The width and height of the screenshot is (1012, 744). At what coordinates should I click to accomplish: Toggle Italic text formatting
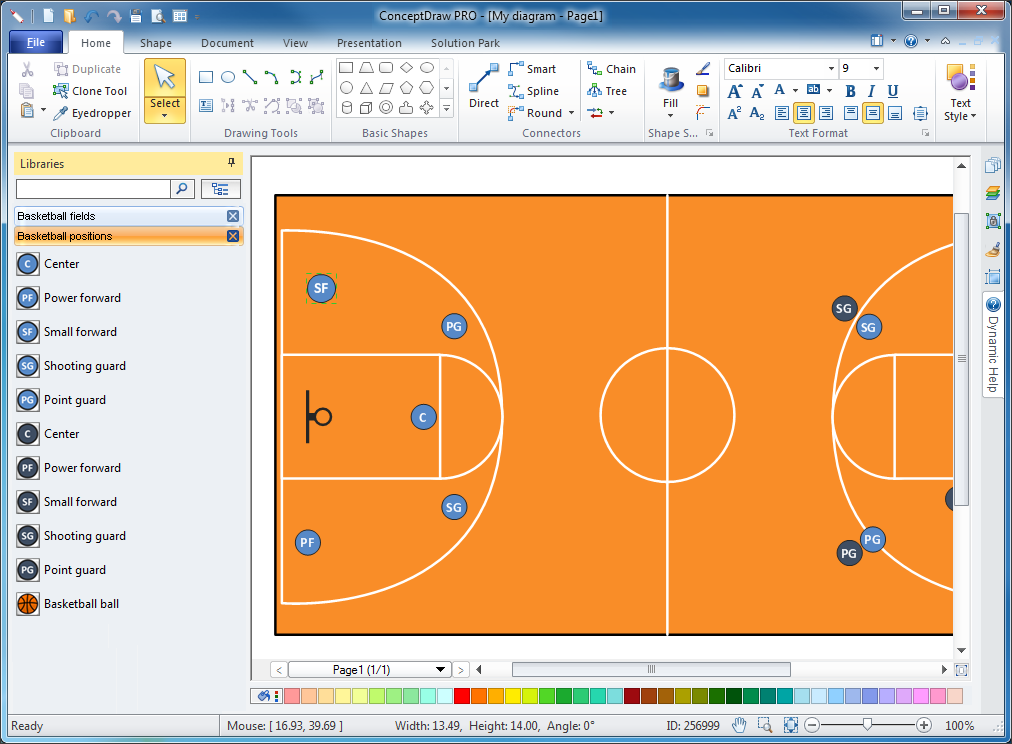click(871, 91)
